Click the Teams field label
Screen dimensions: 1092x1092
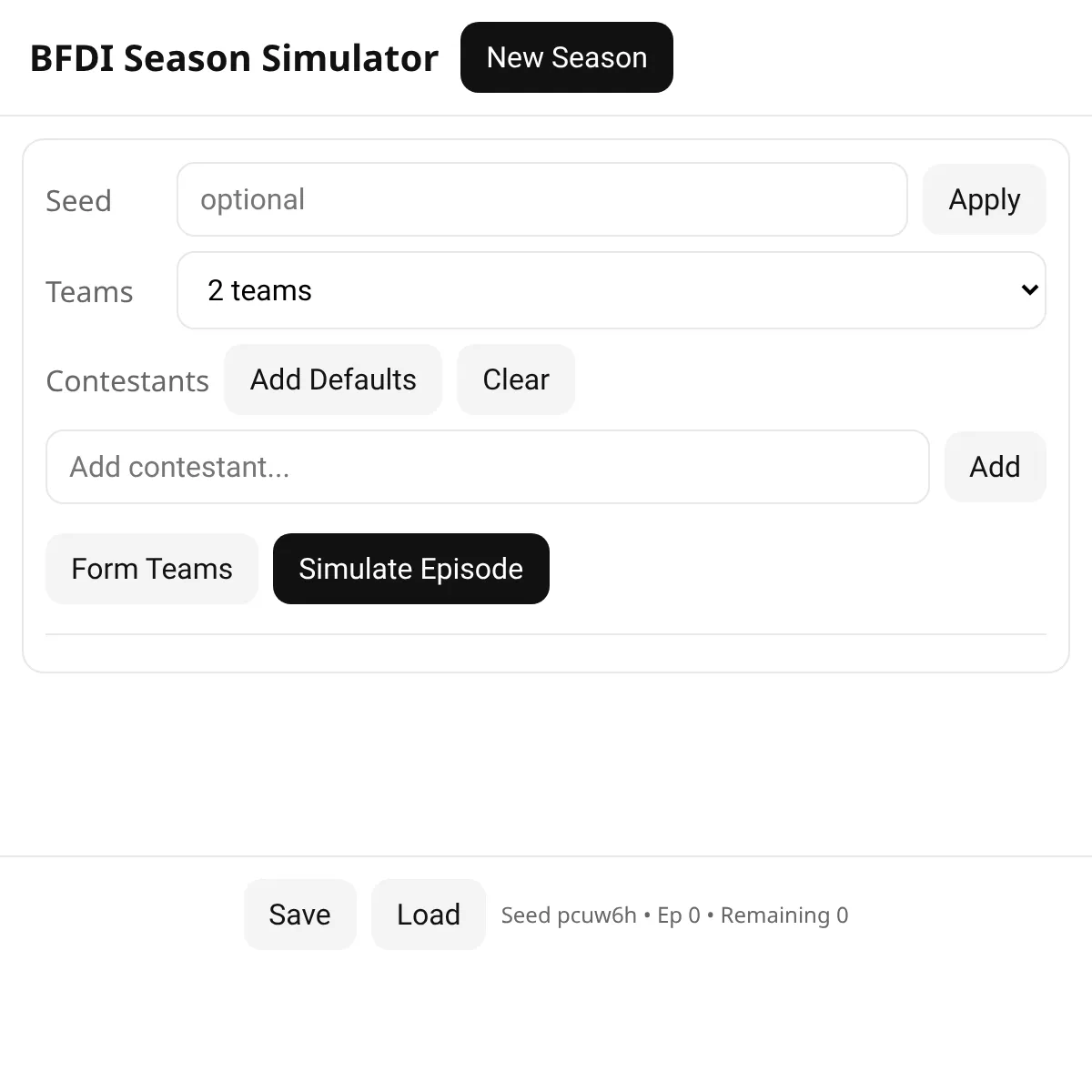[89, 292]
